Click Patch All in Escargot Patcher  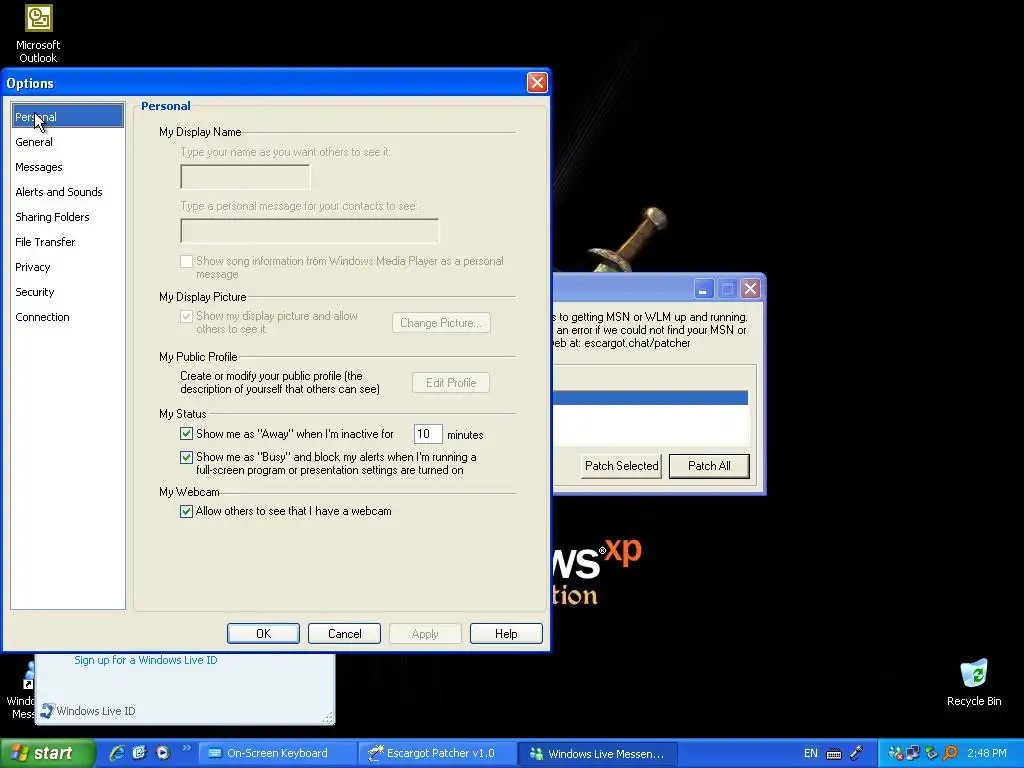coord(709,466)
